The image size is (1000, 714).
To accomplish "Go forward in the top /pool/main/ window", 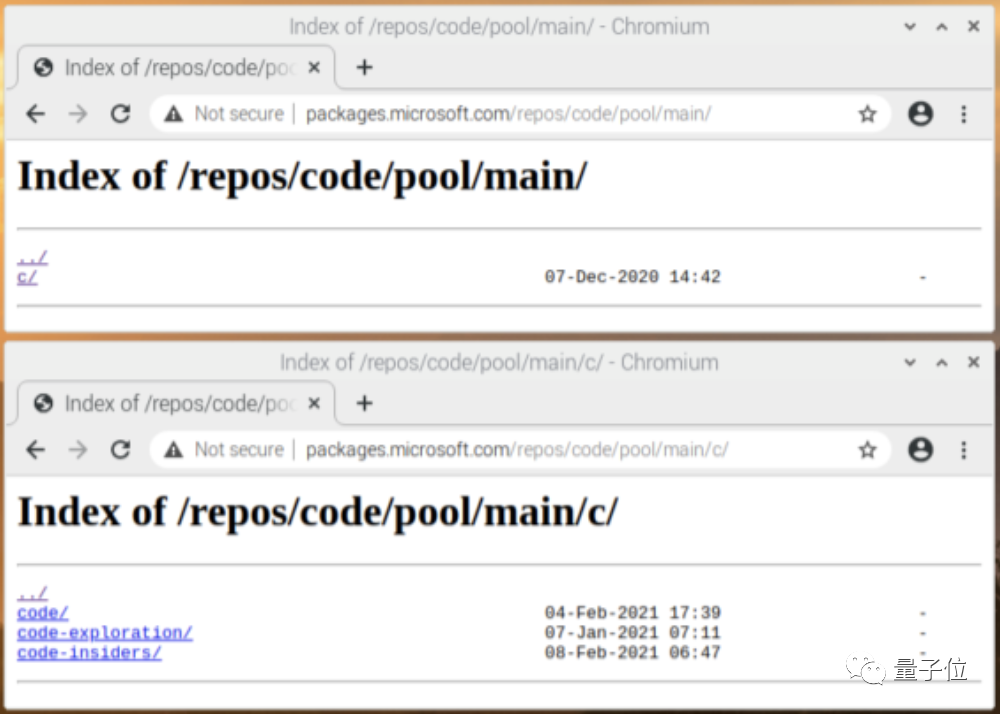I will (x=78, y=114).
